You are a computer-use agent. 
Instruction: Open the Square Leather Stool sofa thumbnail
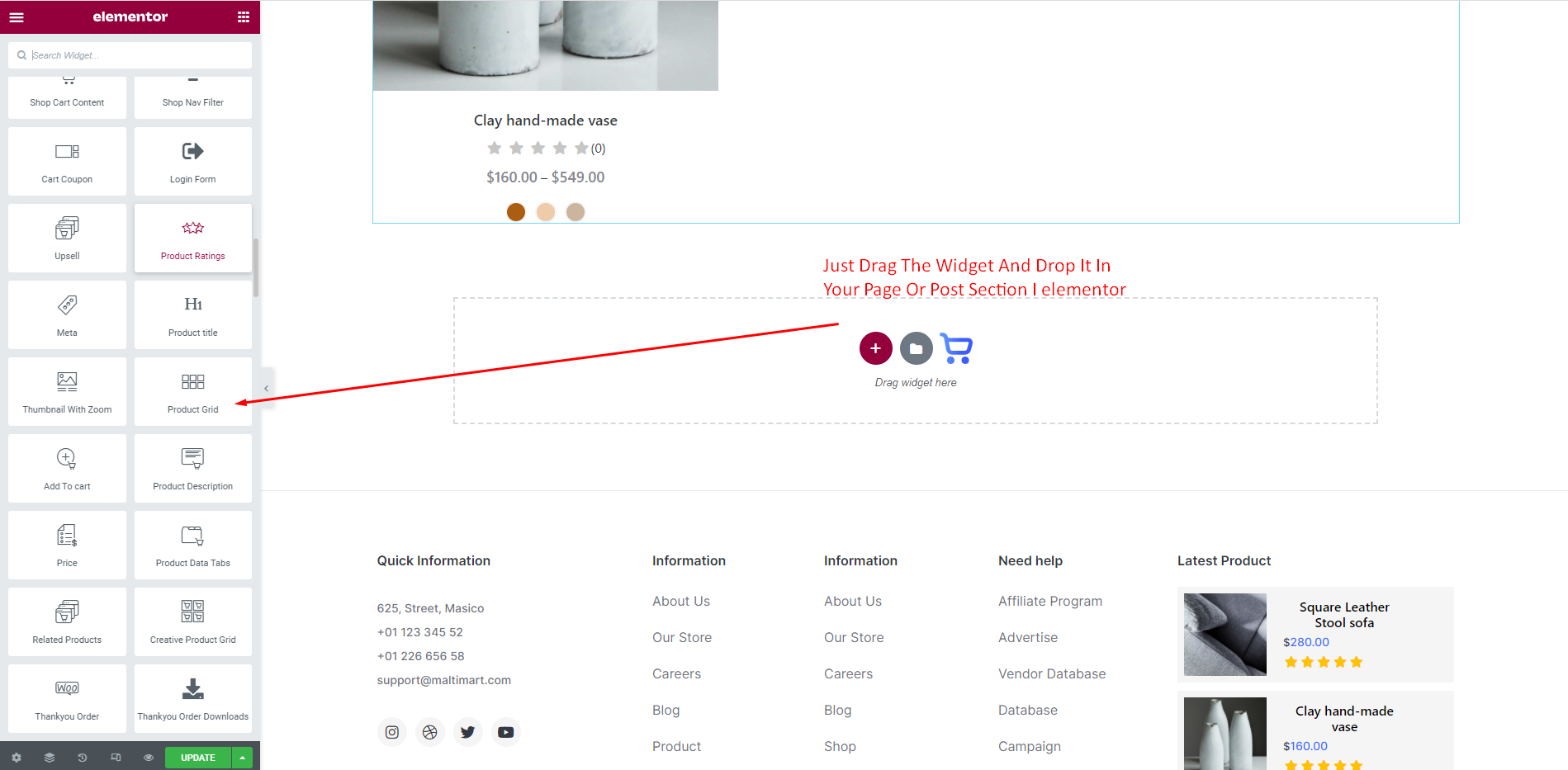pos(1225,634)
